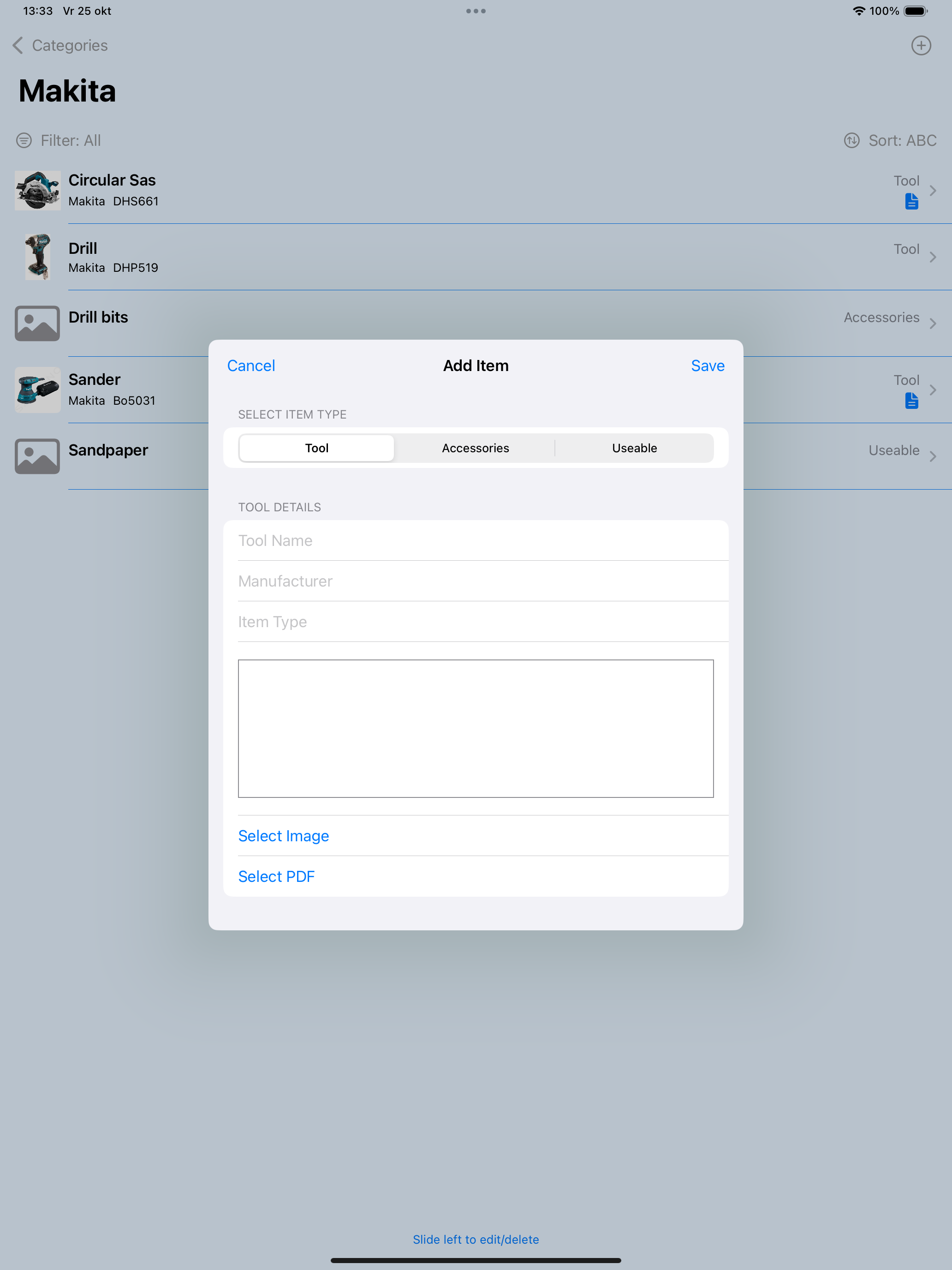
Task: Tap the three-dot multitasking indicator
Action: (x=476, y=11)
